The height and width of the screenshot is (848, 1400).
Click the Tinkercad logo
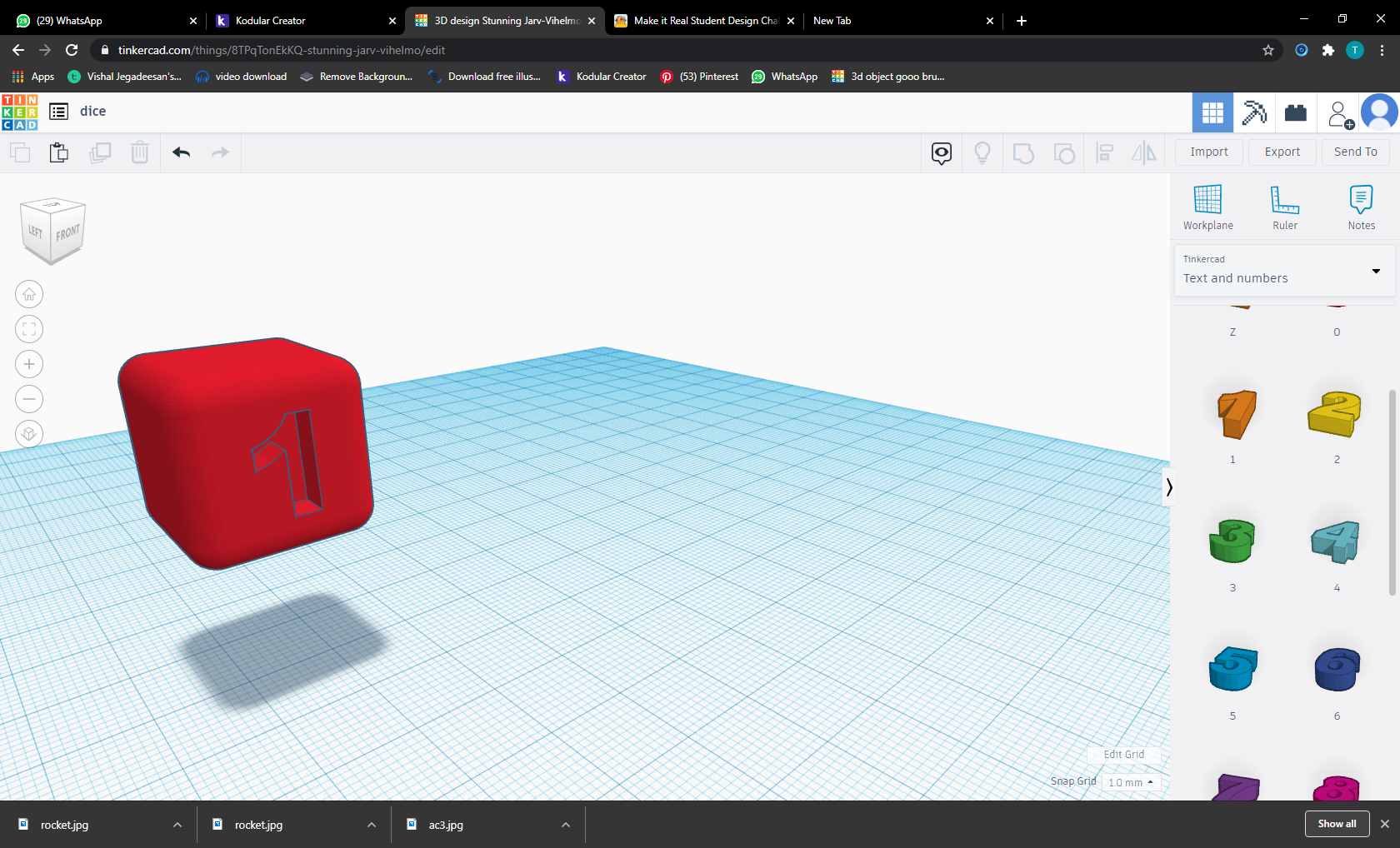tap(20, 112)
